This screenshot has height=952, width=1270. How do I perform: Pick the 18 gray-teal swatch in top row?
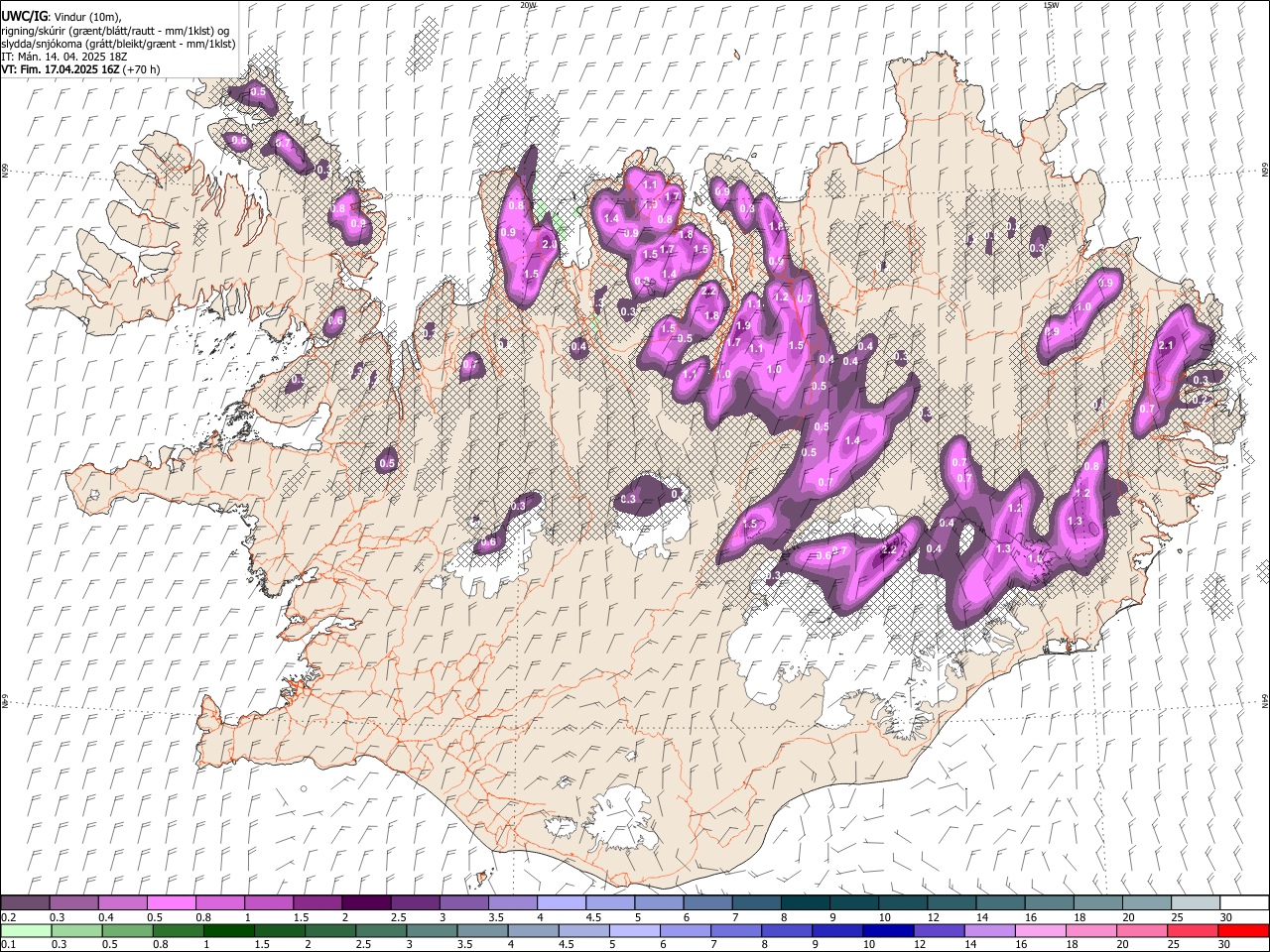(1097, 903)
